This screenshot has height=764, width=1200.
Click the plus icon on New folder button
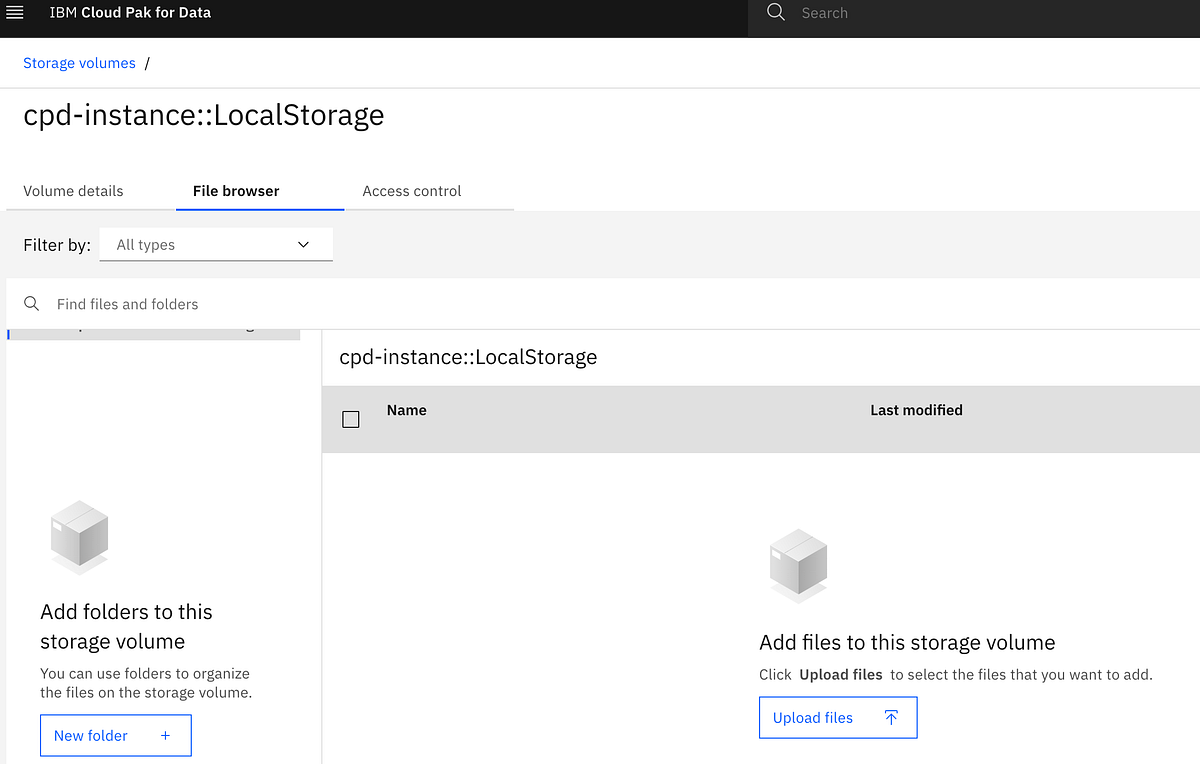pyautogui.click(x=165, y=735)
